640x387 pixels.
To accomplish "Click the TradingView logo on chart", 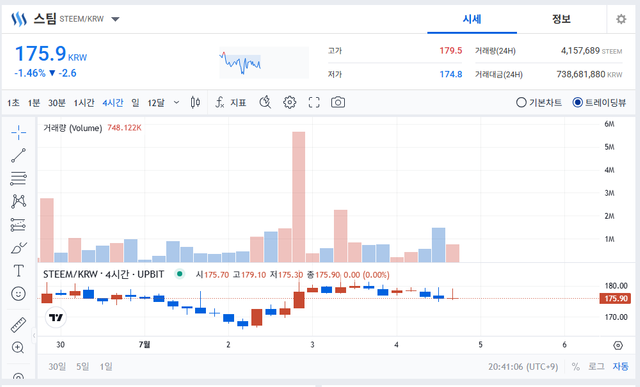I will [56, 317].
